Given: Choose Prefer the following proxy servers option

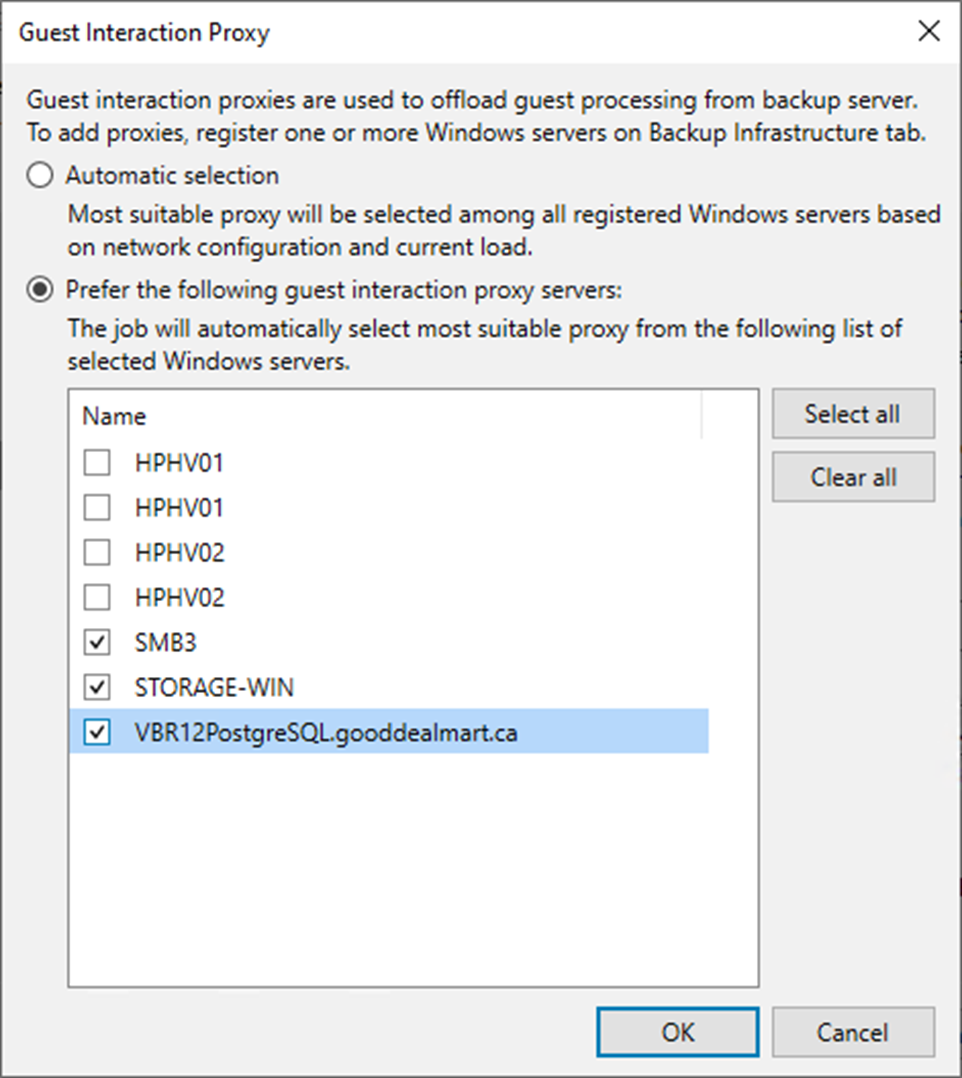Looking at the screenshot, I should coord(40,290).
